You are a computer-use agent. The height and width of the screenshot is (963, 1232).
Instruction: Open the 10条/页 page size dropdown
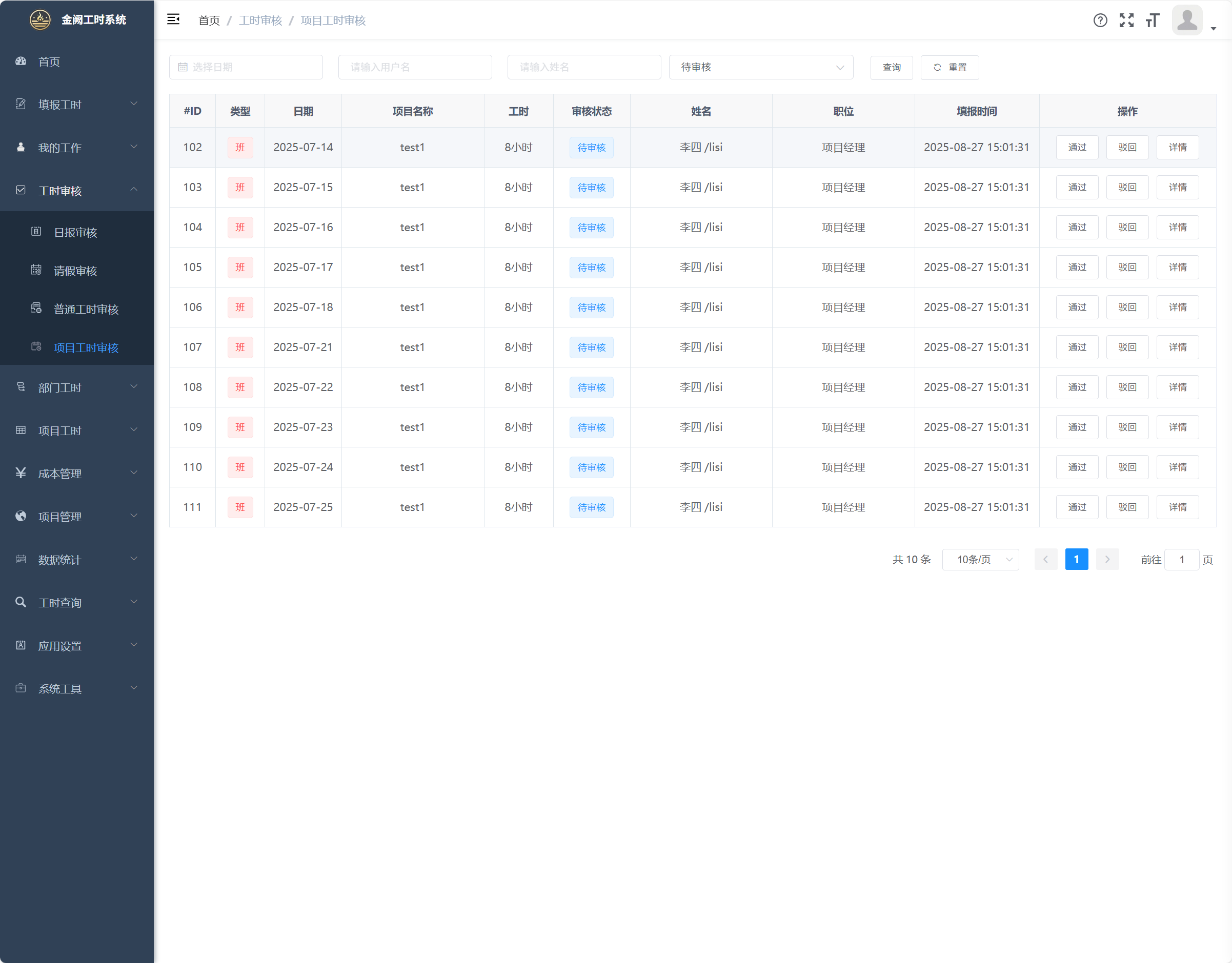pos(980,559)
